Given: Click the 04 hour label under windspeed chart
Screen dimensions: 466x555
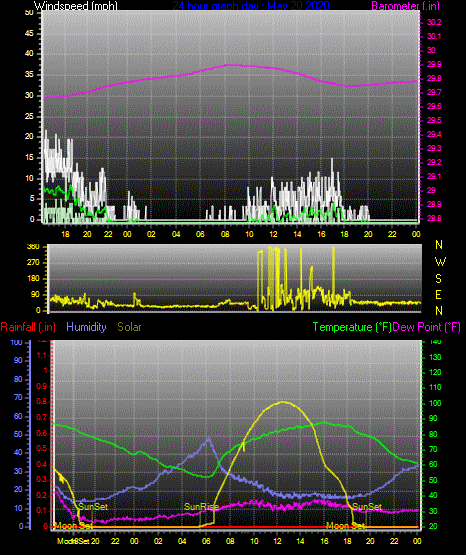Looking at the screenshot, I should tap(176, 234).
